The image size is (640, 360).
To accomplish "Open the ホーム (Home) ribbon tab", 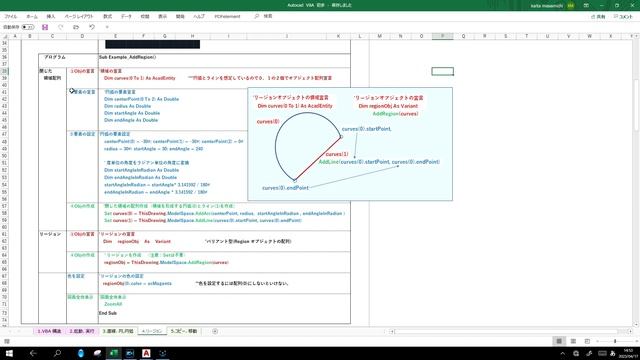I will pos(32,16).
